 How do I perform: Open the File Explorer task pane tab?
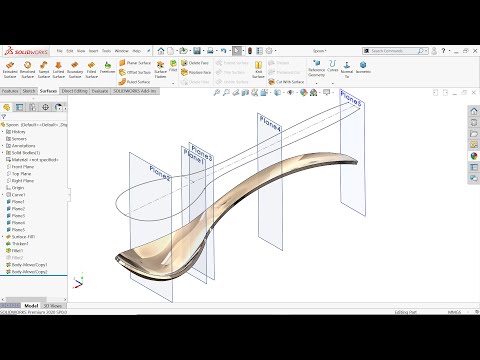pyautogui.click(x=474, y=134)
